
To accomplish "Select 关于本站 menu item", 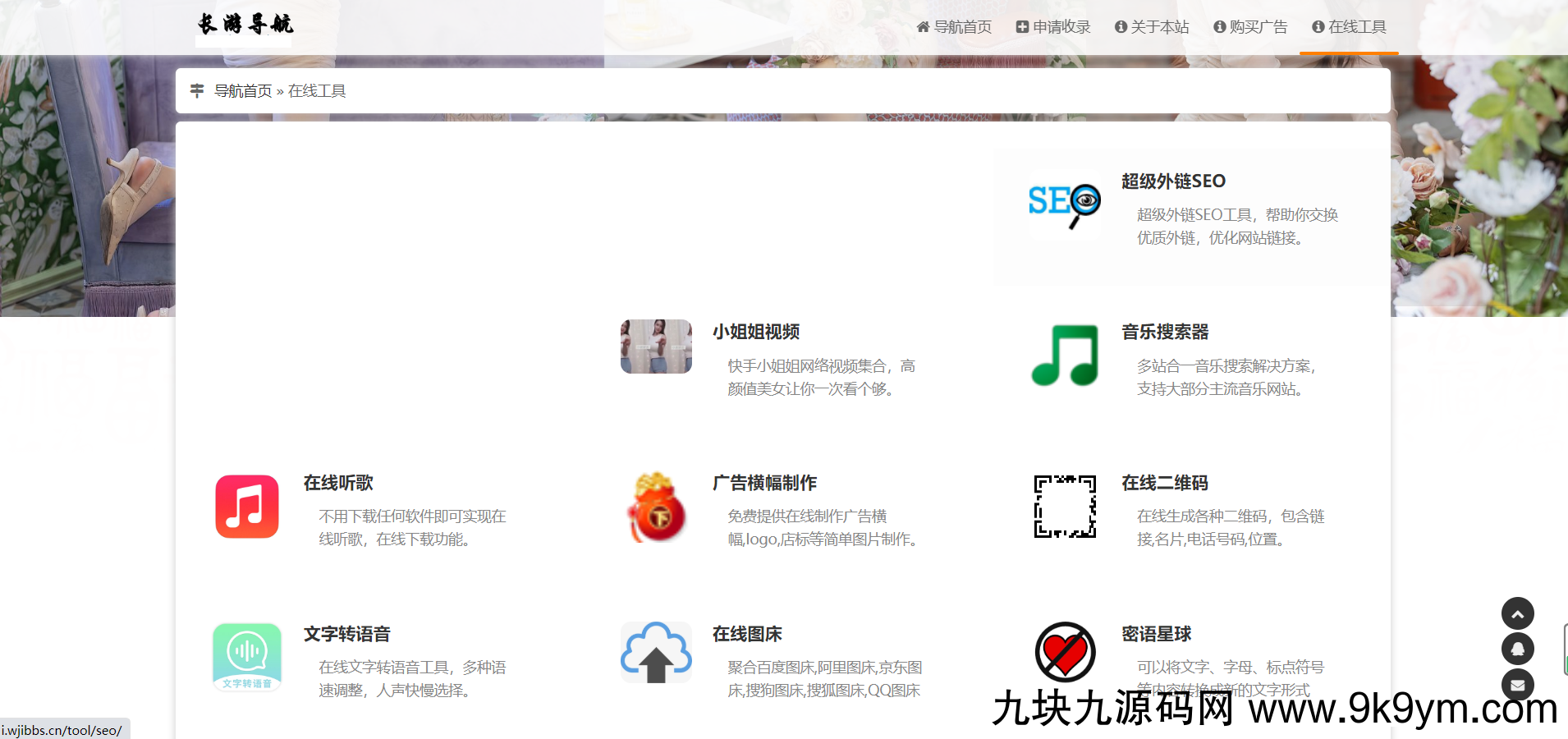I will click(1152, 27).
